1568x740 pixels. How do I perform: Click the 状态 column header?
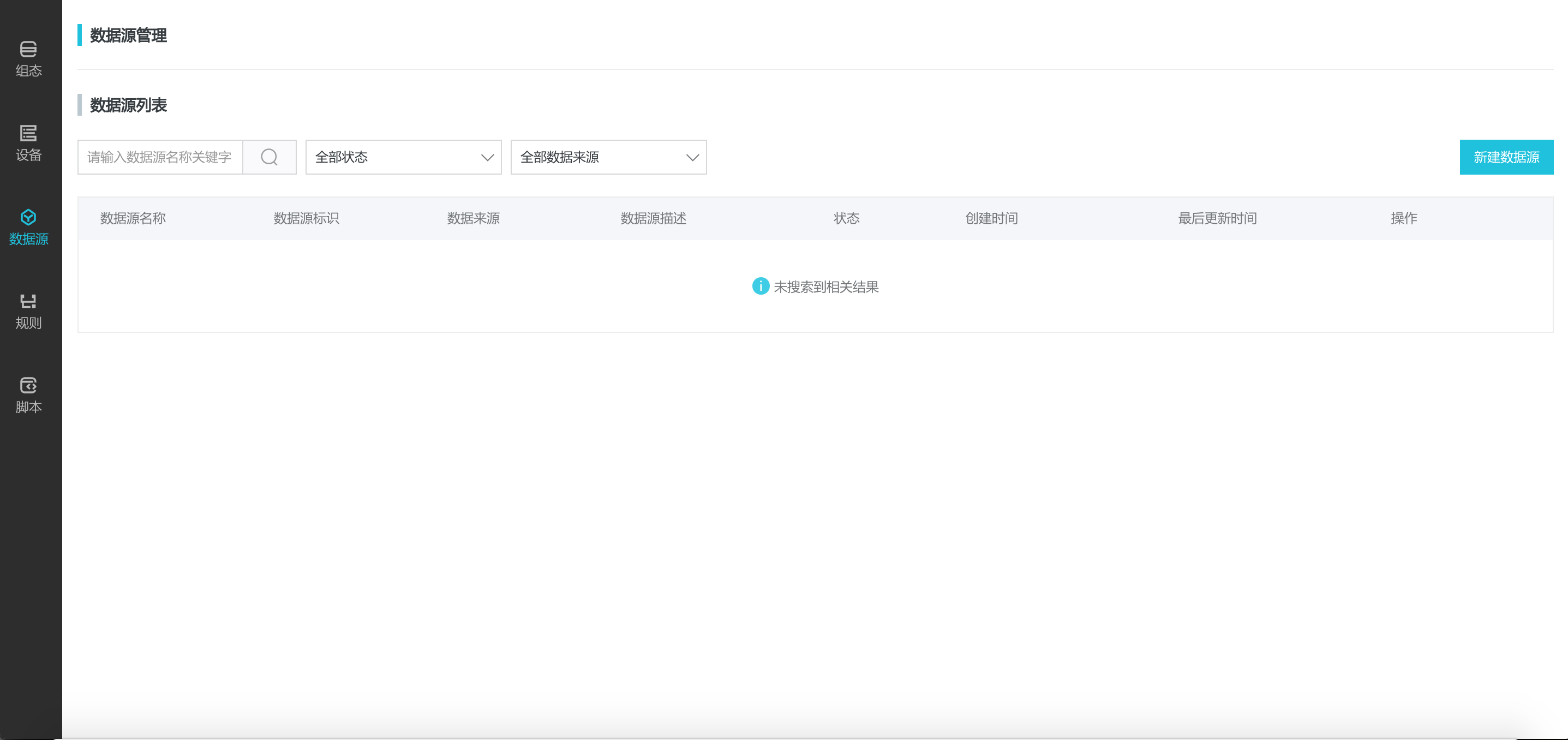846,218
